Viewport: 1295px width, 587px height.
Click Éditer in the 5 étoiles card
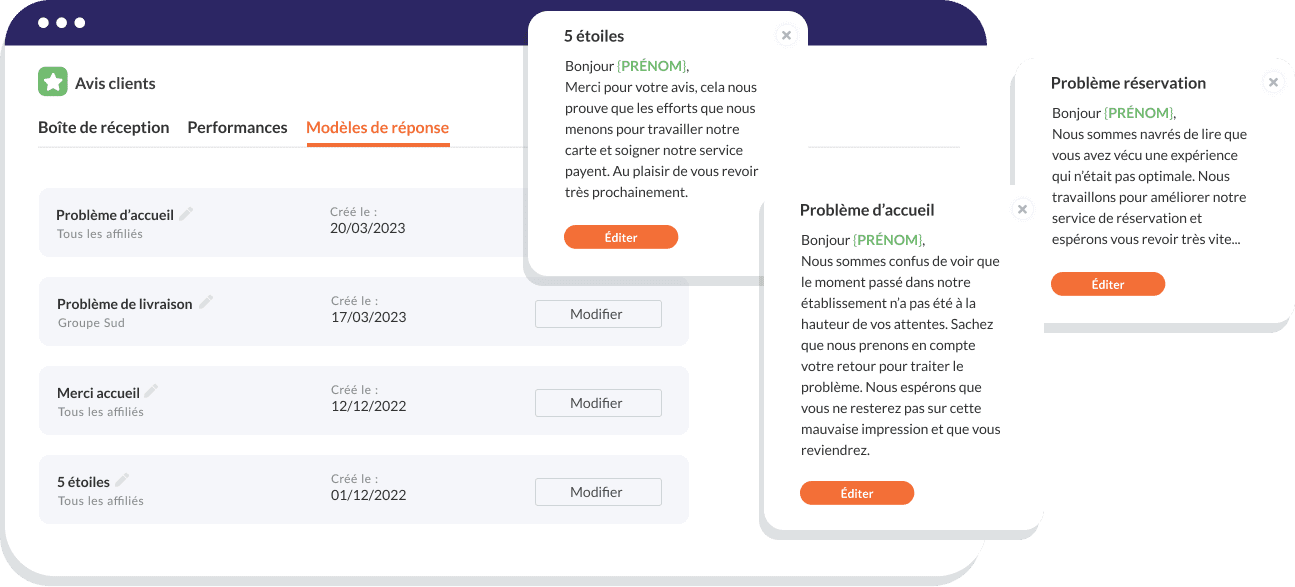pos(621,237)
